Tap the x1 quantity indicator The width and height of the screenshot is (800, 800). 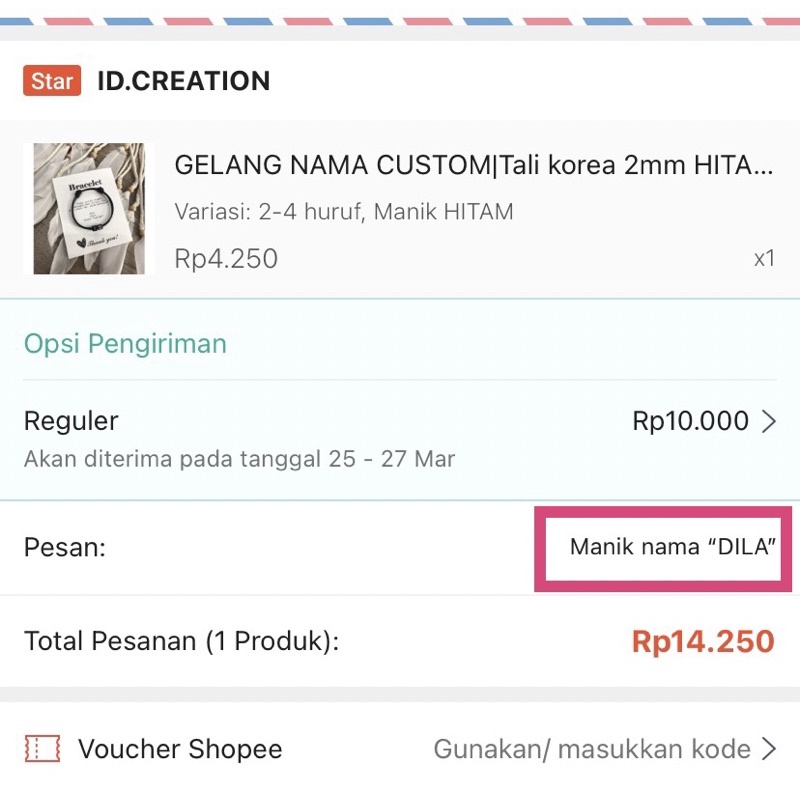pyautogui.click(x=764, y=259)
